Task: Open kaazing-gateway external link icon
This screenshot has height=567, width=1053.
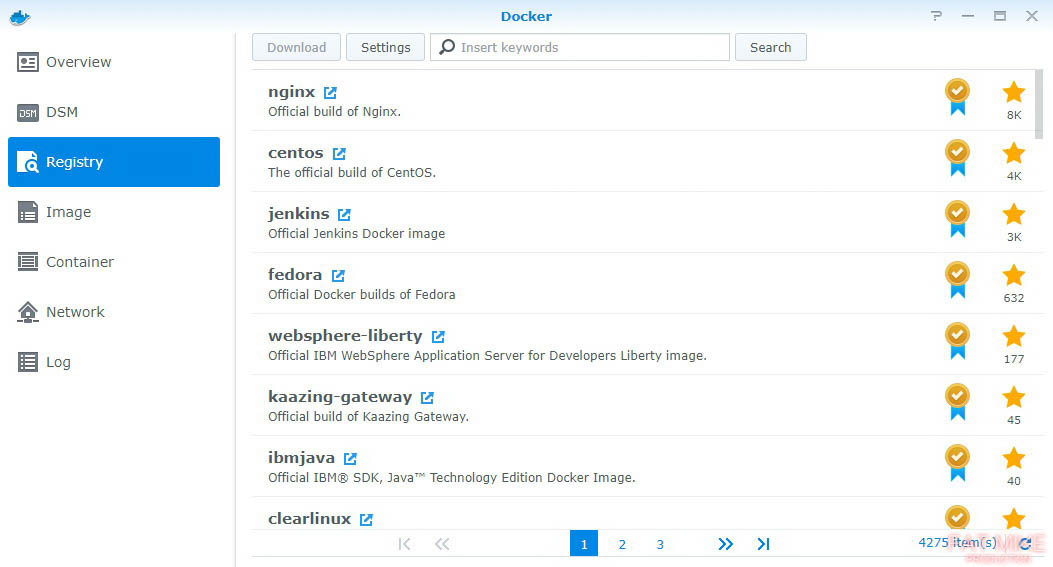Action: click(x=427, y=398)
